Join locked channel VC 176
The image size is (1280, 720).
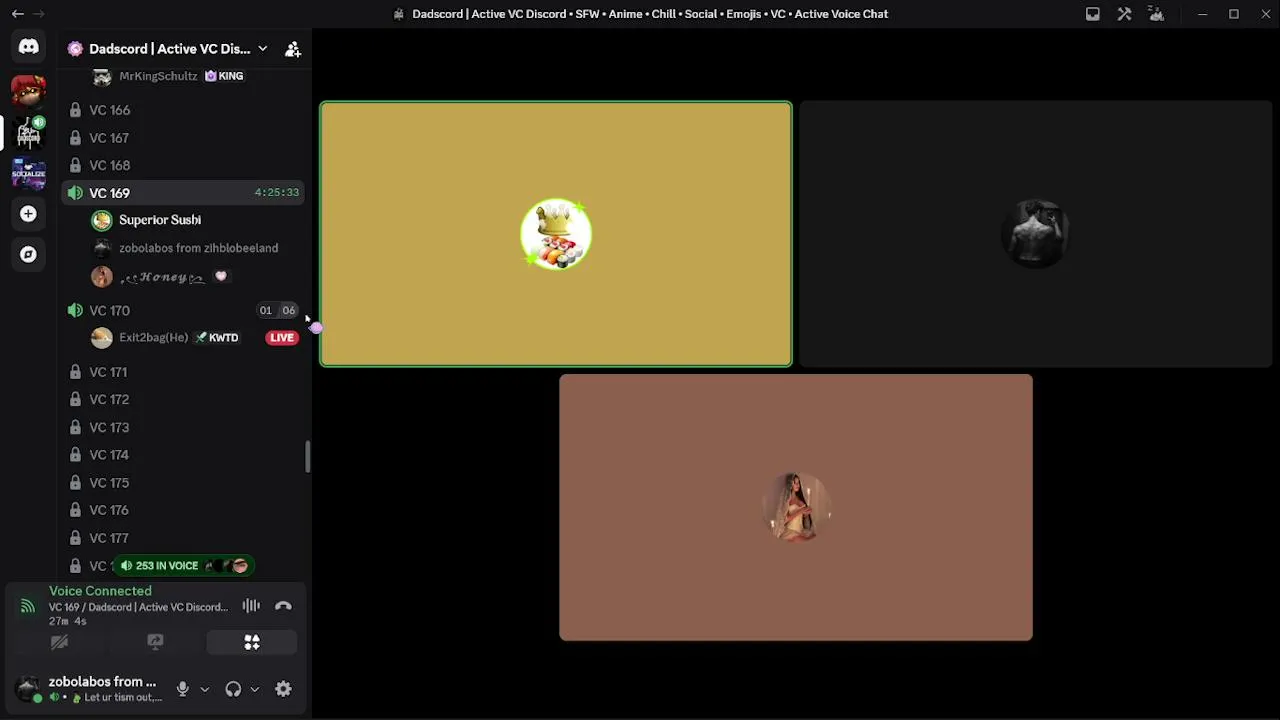point(184,510)
